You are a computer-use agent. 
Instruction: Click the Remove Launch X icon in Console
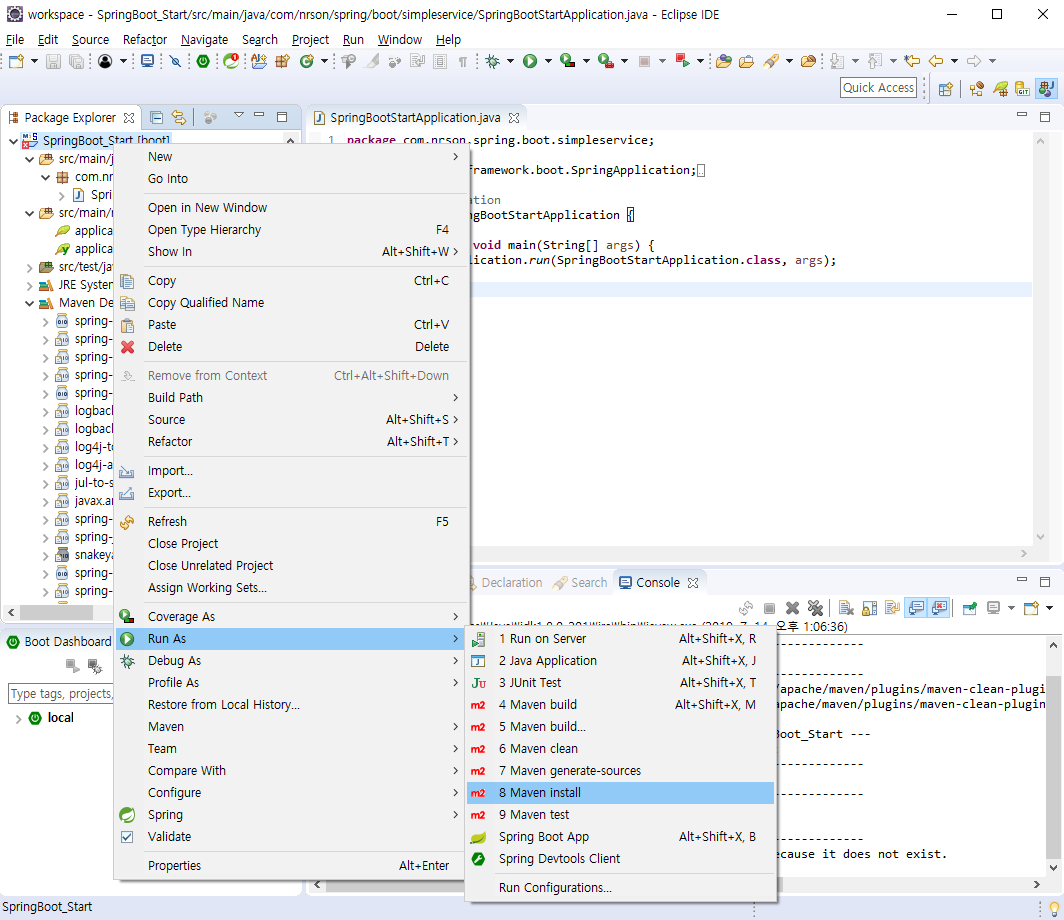[x=792, y=608]
